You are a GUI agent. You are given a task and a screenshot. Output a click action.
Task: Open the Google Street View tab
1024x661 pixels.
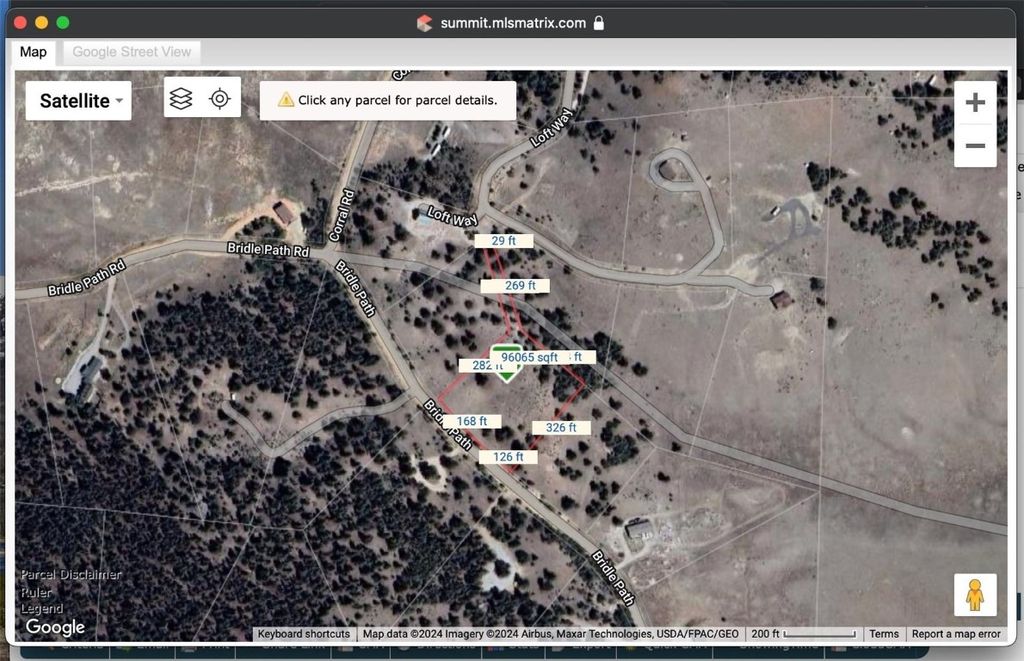(132, 52)
